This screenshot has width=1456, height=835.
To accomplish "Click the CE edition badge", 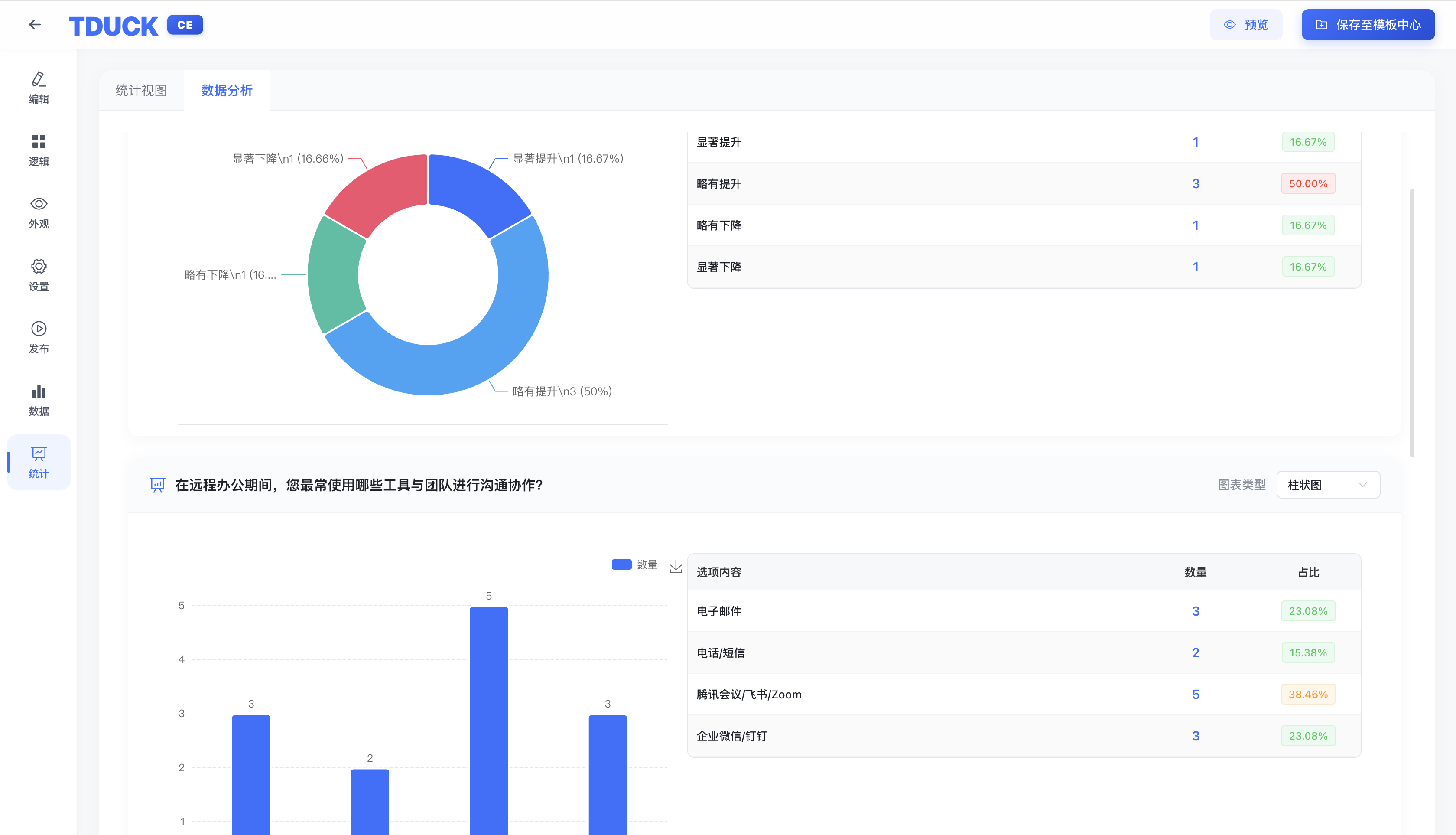I will click(x=185, y=25).
